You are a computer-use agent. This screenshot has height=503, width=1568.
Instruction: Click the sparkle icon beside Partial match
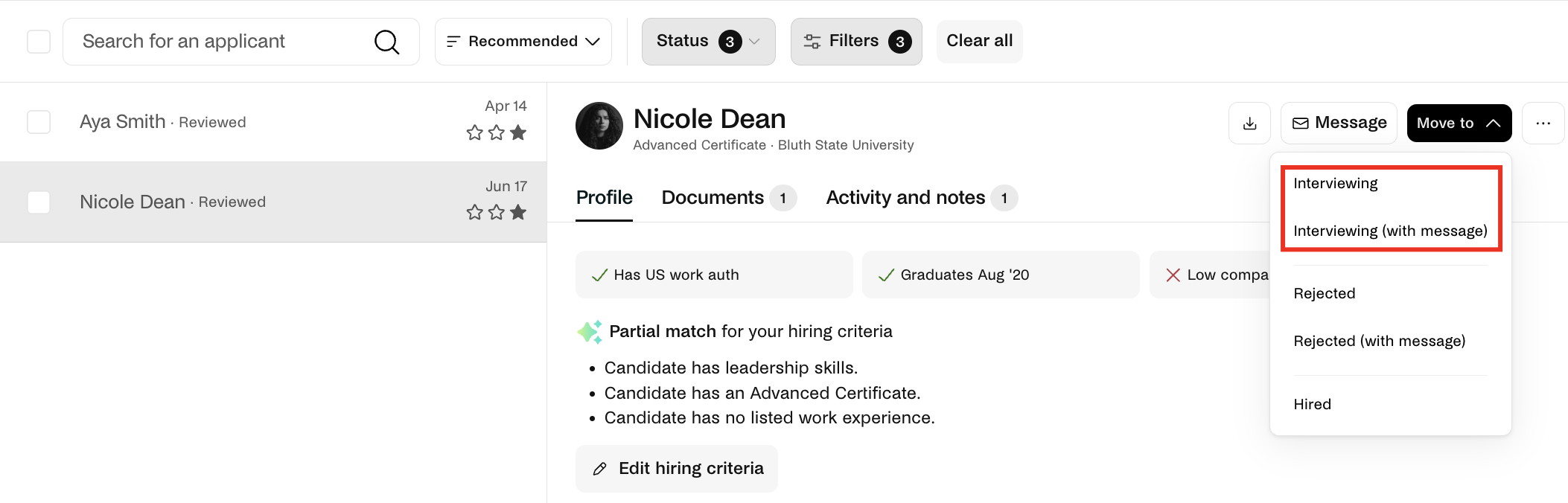[x=590, y=332]
